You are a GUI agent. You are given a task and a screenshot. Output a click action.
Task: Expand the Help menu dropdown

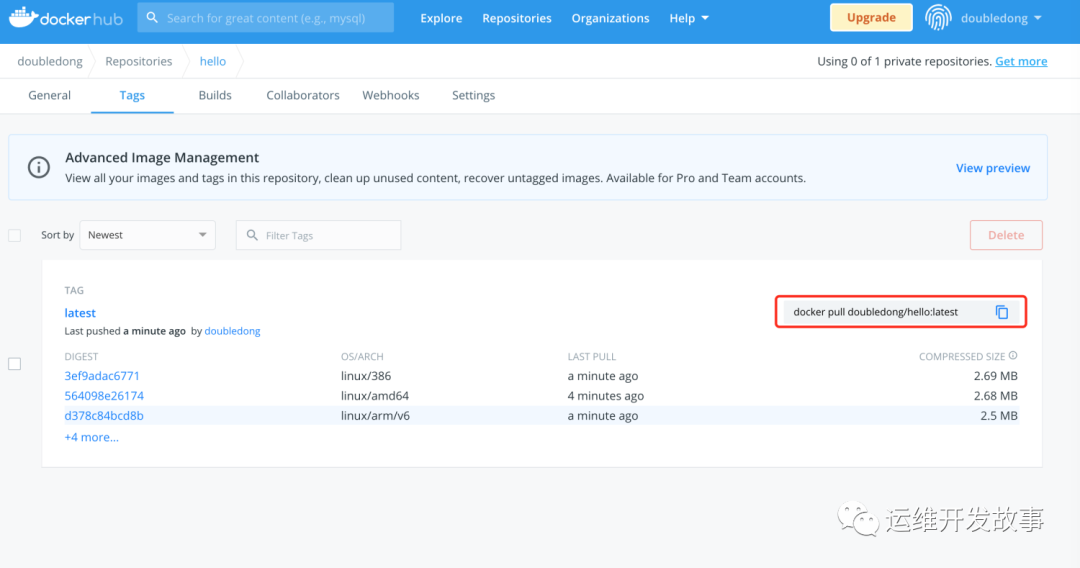coord(689,18)
